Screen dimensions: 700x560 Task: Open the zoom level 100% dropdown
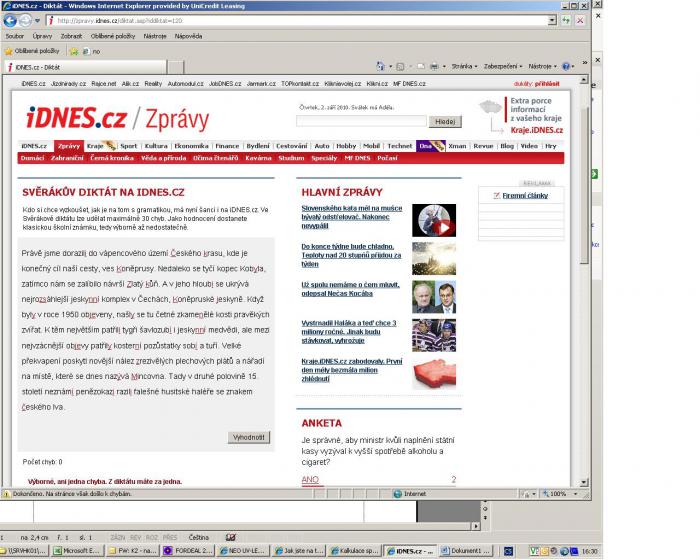pyautogui.click(x=563, y=493)
